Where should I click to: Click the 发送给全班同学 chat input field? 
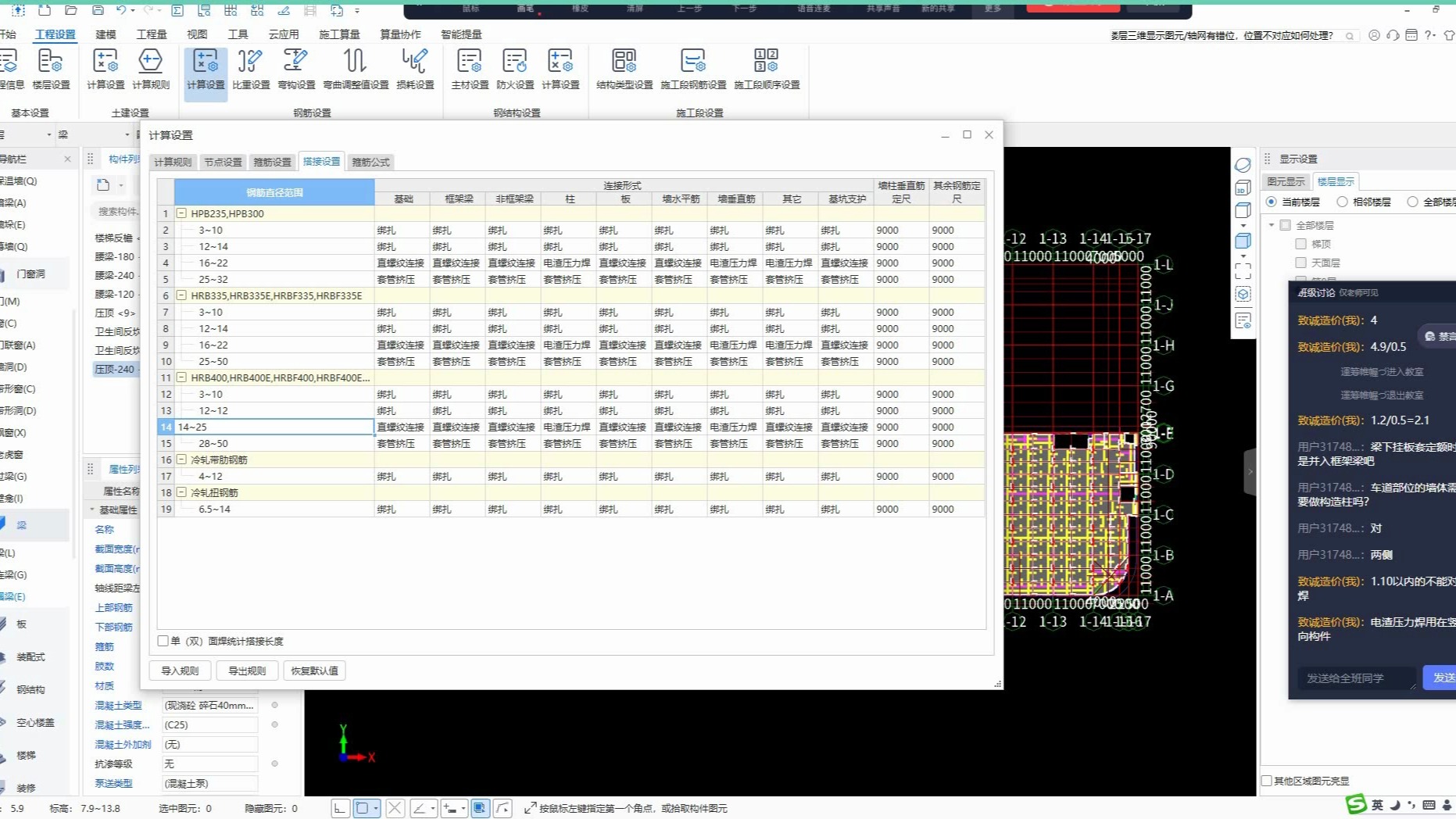1356,678
